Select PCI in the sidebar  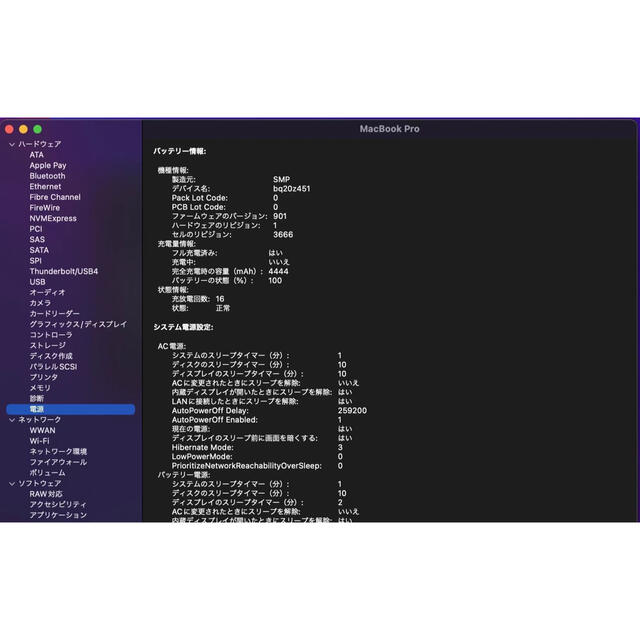pos(36,229)
